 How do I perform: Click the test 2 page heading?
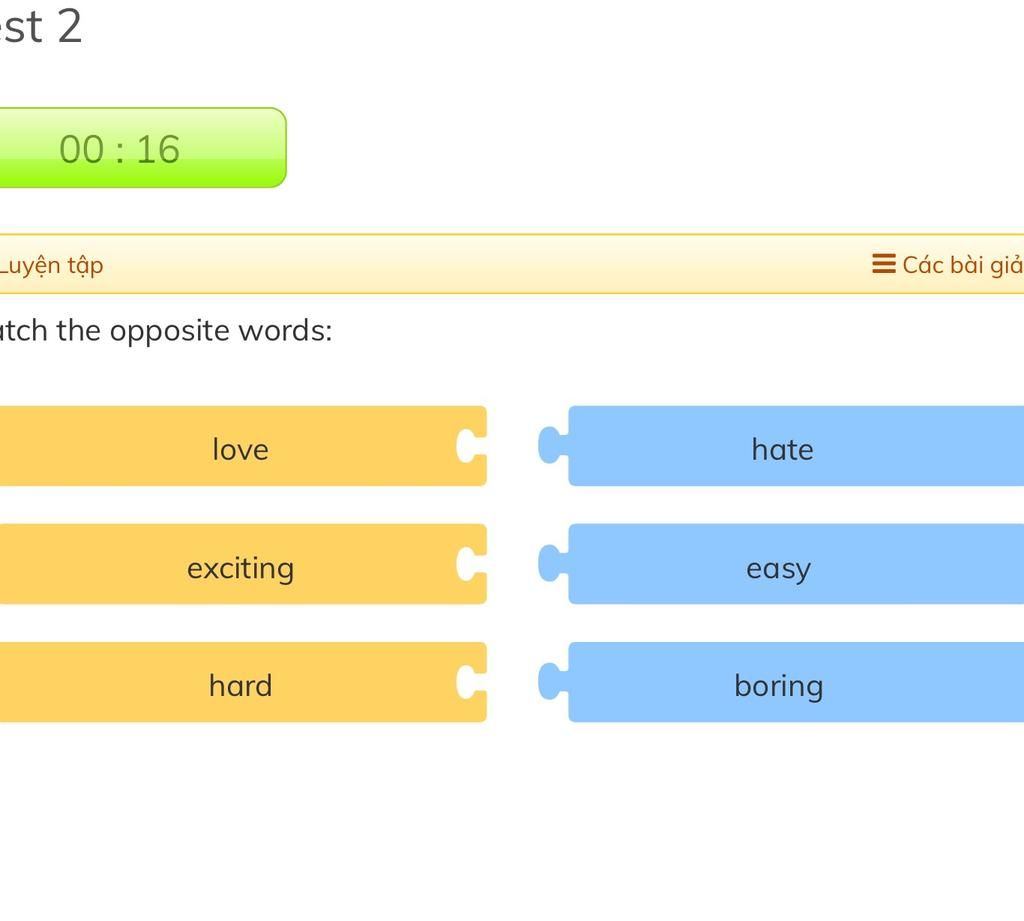(x=40, y=26)
